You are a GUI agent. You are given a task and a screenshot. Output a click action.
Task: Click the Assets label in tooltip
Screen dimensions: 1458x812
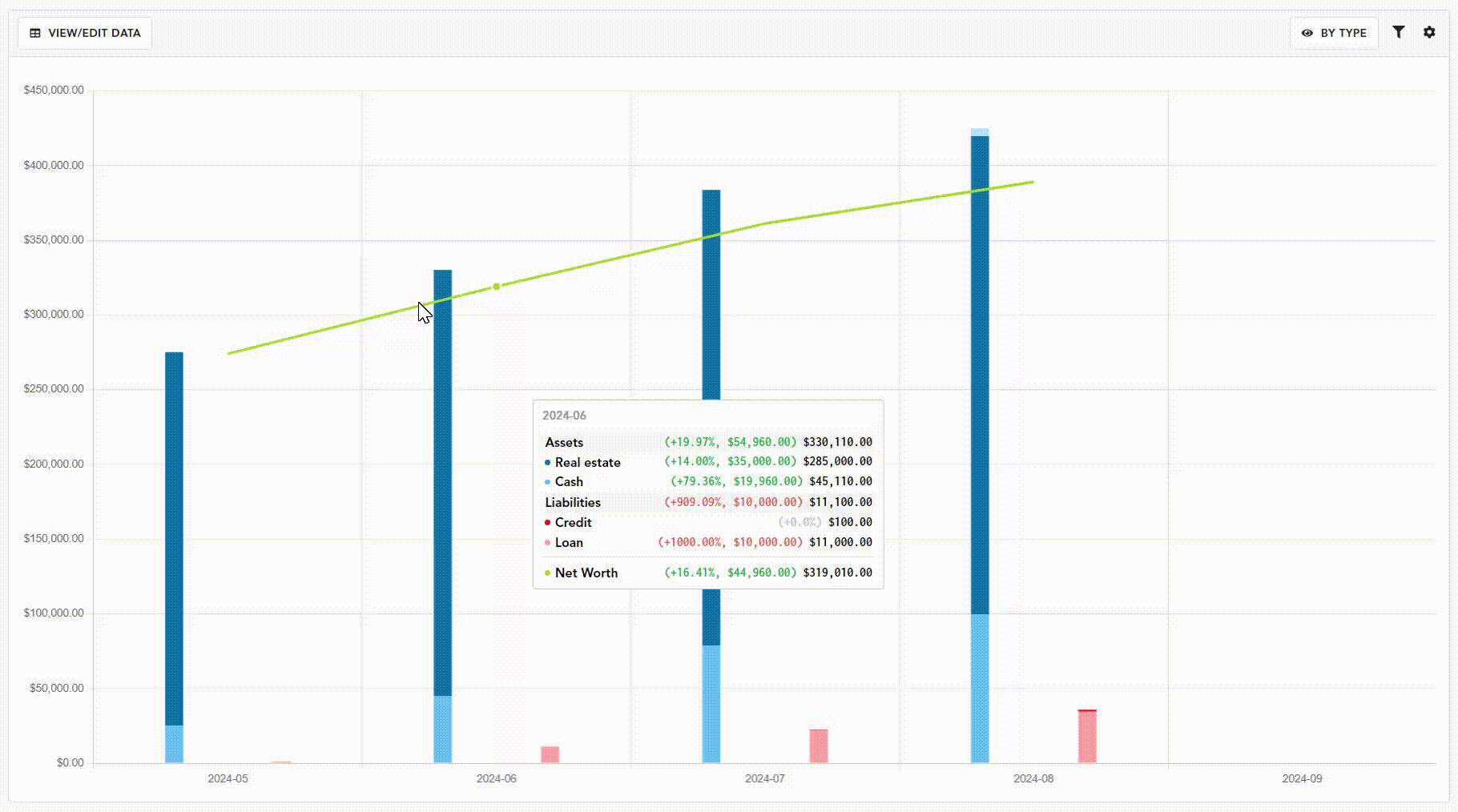(x=564, y=442)
